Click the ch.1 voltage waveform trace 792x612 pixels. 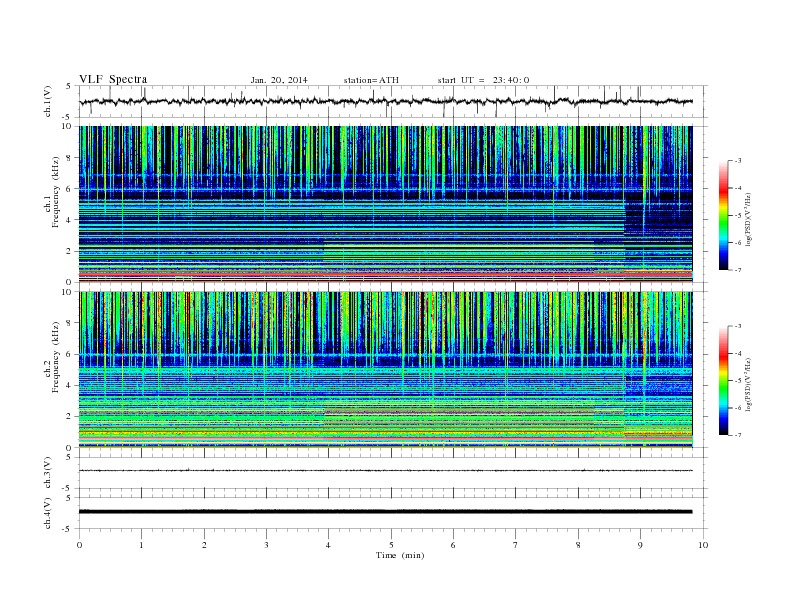[x=386, y=101]
